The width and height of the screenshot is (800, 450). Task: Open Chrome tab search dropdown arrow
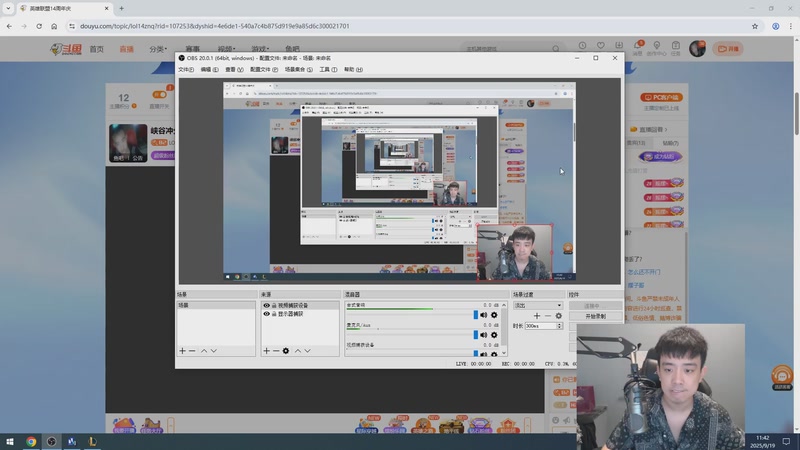click(x=8, y=8)
